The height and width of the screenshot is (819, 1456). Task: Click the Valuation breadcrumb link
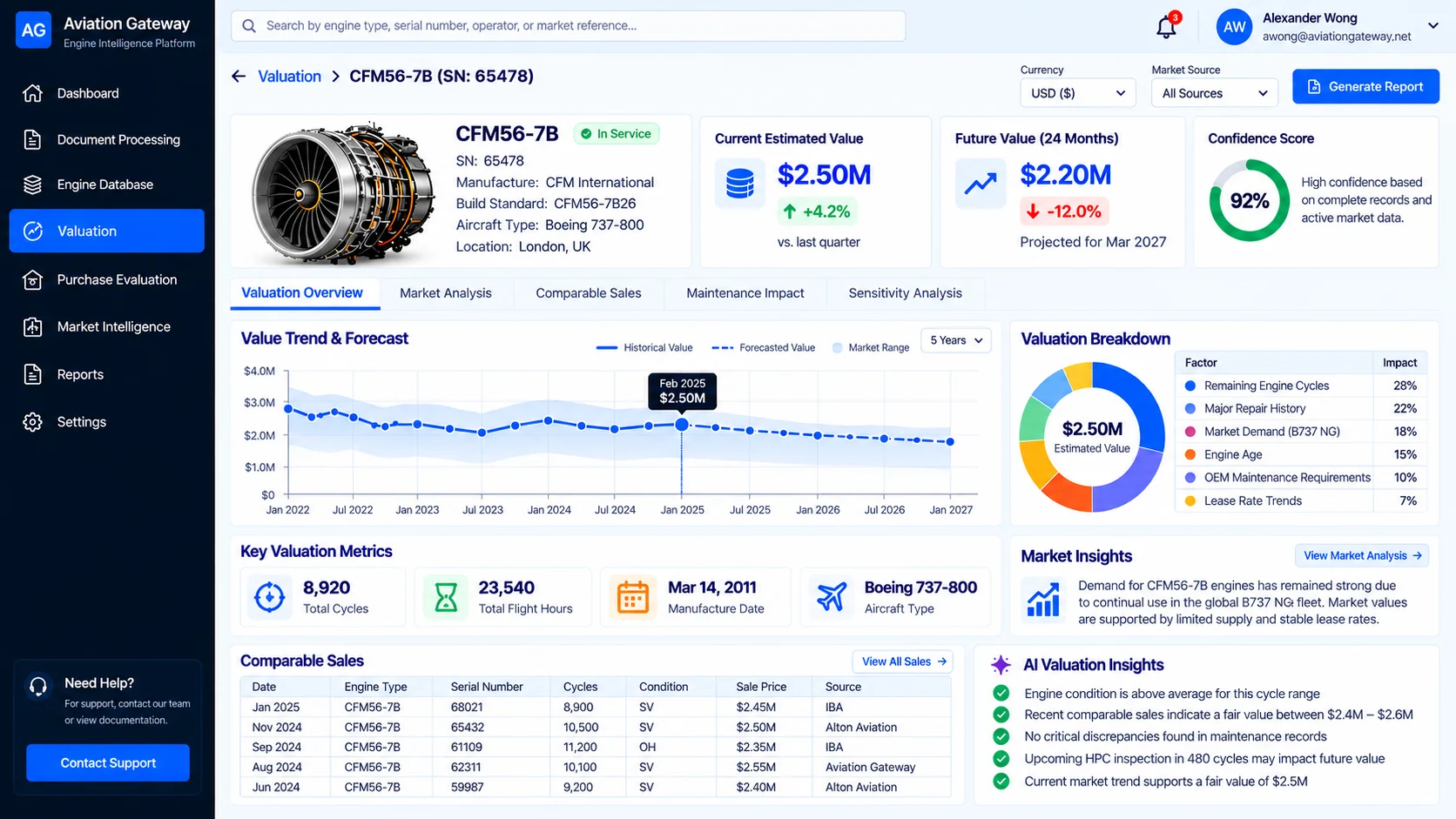click(289, 77)
